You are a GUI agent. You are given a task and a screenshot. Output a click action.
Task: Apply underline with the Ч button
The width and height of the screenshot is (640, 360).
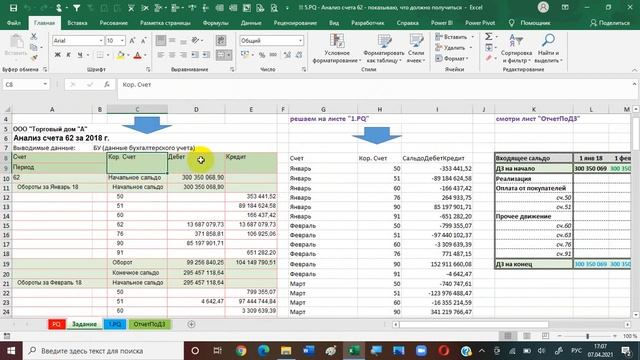(80, 55)
